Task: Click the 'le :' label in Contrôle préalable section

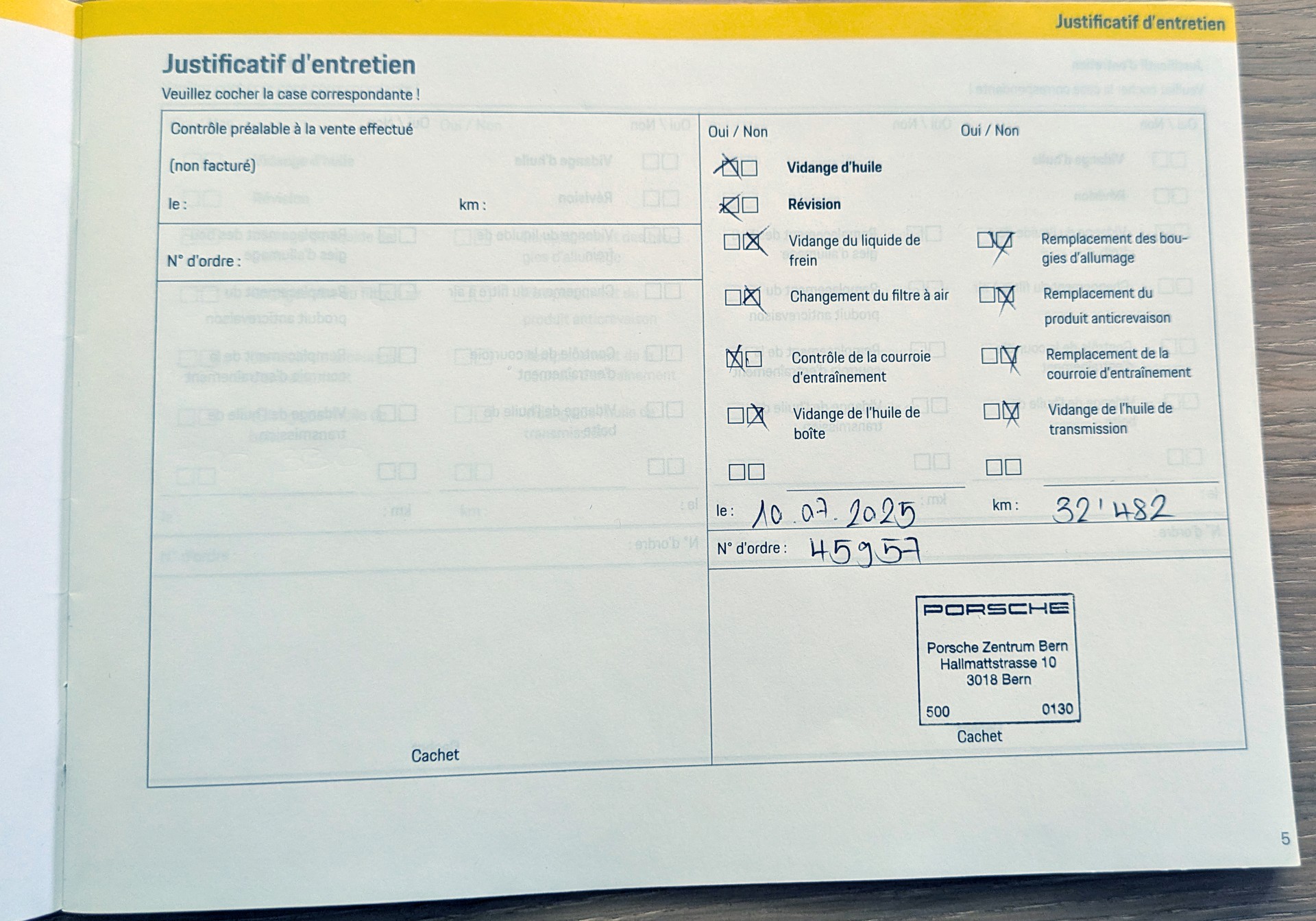Action: click(178, 204)
